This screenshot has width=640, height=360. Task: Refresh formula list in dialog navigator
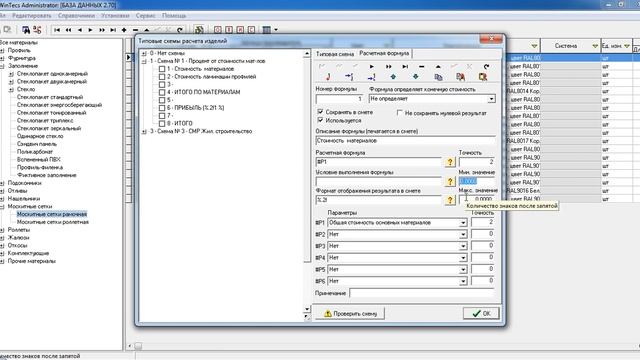(x=486, y=67)
